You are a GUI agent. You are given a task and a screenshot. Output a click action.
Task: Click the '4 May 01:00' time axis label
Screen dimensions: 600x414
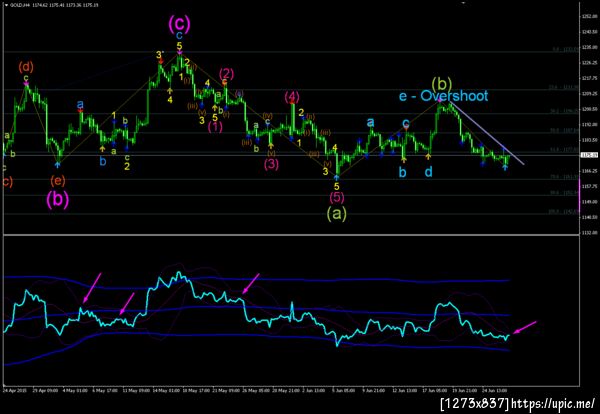(75, 391)
